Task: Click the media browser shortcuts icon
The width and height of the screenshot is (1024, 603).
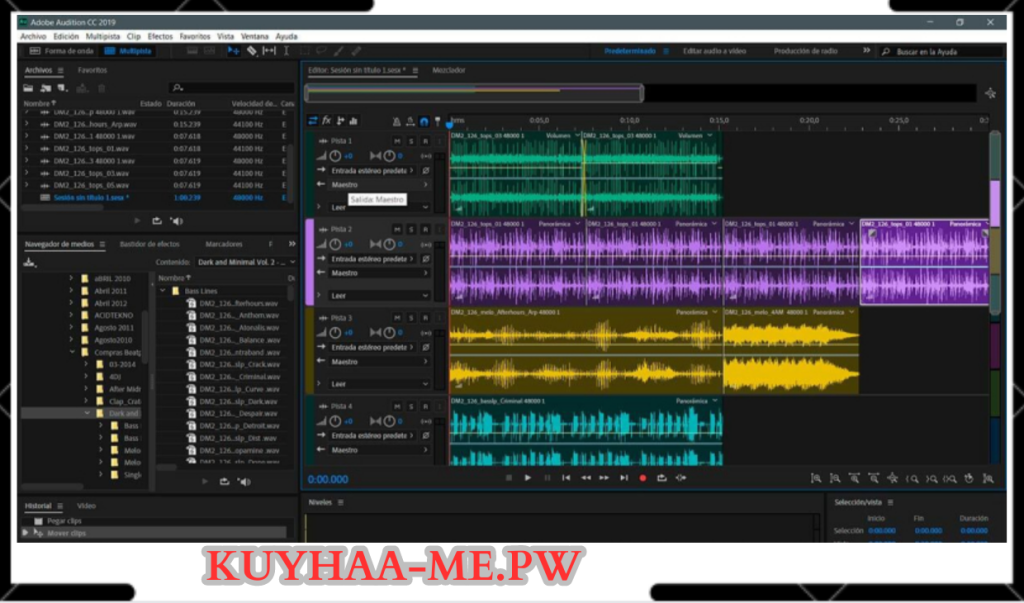Action: (x=29, y=263)
